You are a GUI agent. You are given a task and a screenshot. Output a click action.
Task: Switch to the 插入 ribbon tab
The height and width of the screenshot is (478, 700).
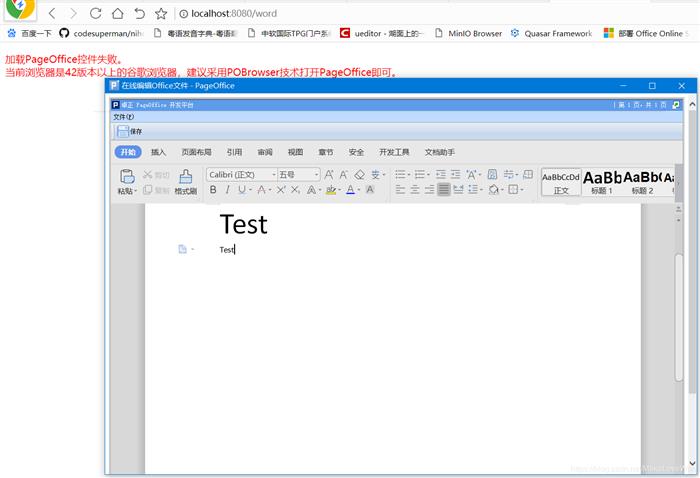point(159,152)
